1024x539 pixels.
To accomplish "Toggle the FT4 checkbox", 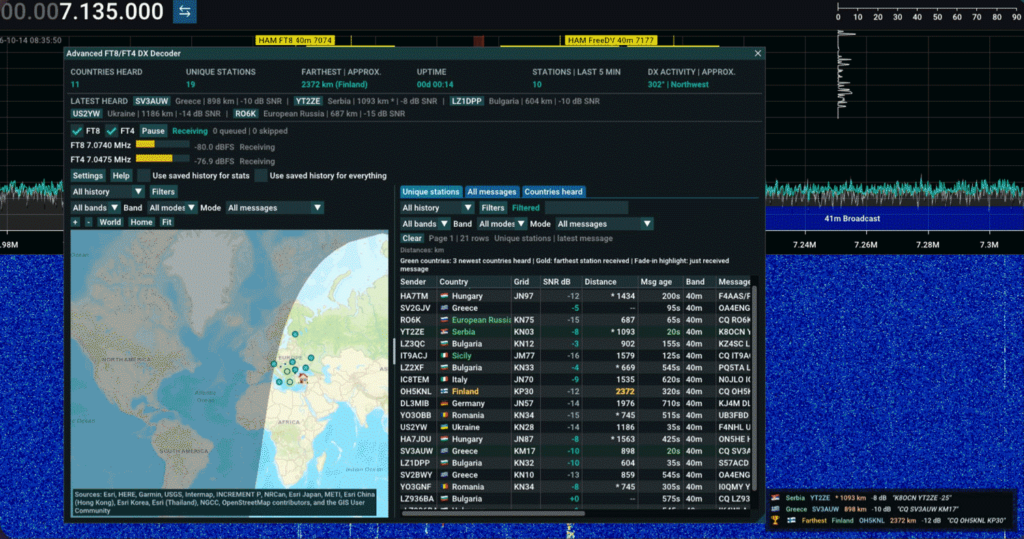I will [112, 131].
